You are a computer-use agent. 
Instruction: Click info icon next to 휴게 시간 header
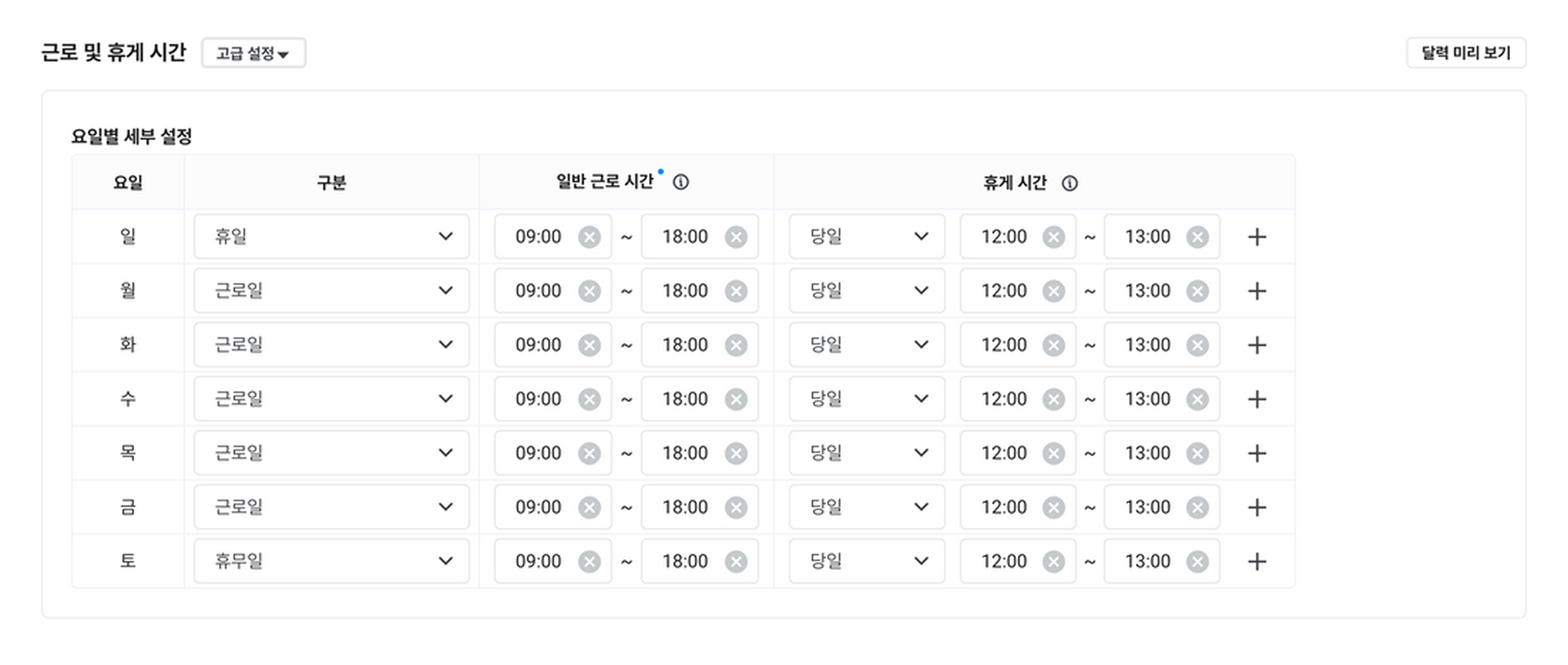[x=1070, y=183]
